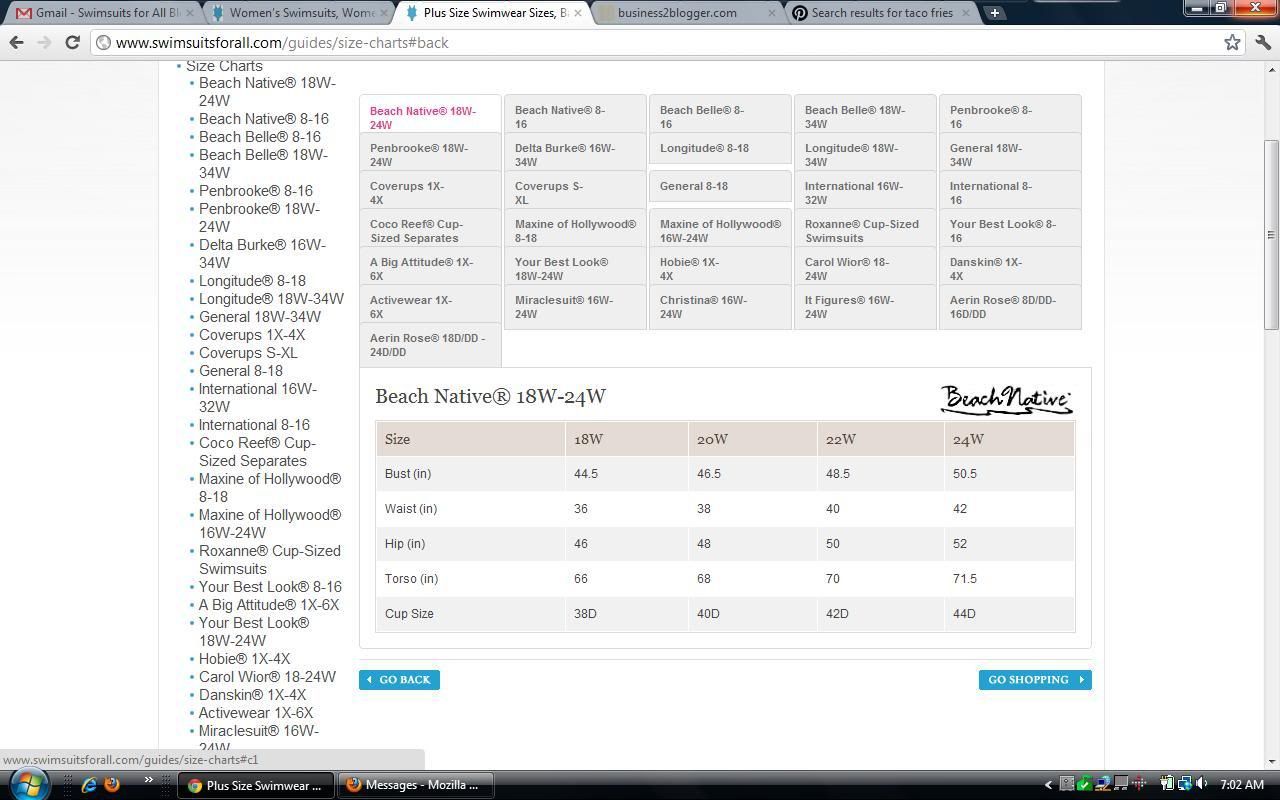Click the page vertical scrollbar thumb
Image resolution: width=1280 pixels, height=800 pixels.
[1271, 235]
